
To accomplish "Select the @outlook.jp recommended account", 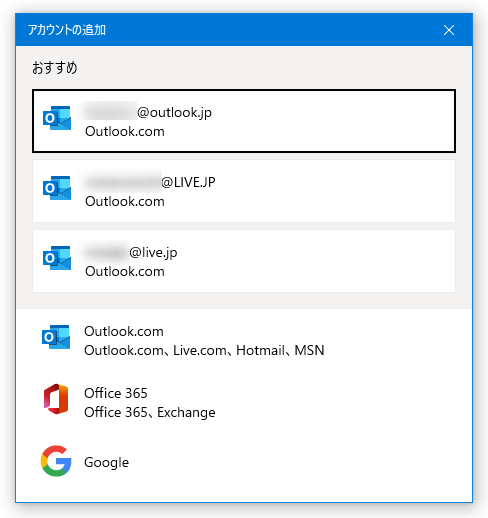I will tap(244, 121).
